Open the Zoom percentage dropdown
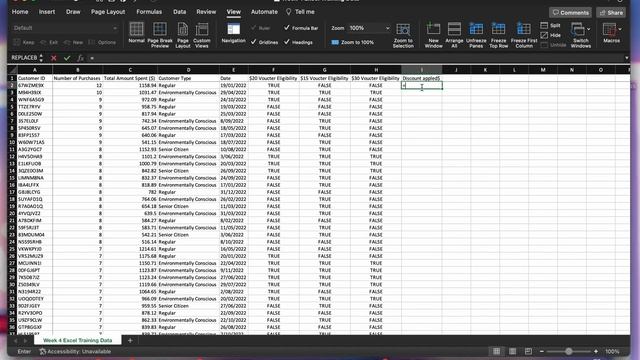640x360 pixels. pos(387,28)
